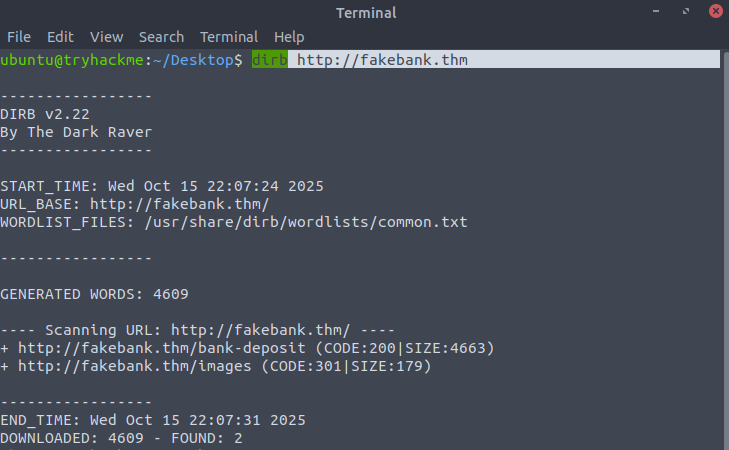Viewport: 729px width, 450px height.
Task: Click the highlighted dirb command word
Action: 270,60
